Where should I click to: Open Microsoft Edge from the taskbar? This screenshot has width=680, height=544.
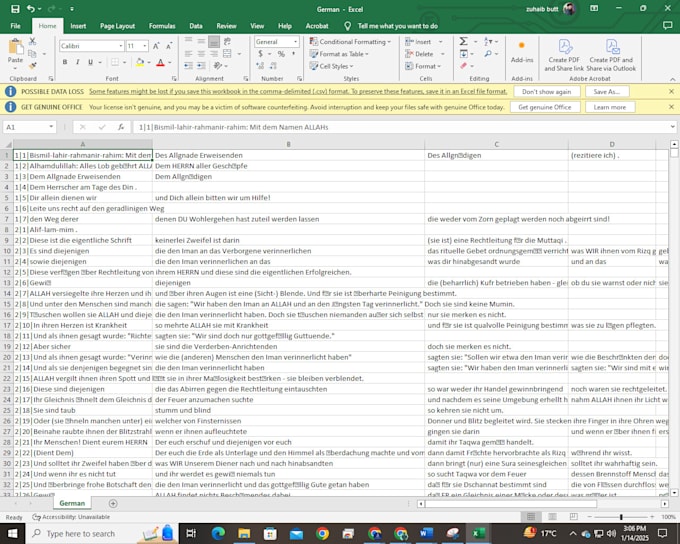pos(218,533)
